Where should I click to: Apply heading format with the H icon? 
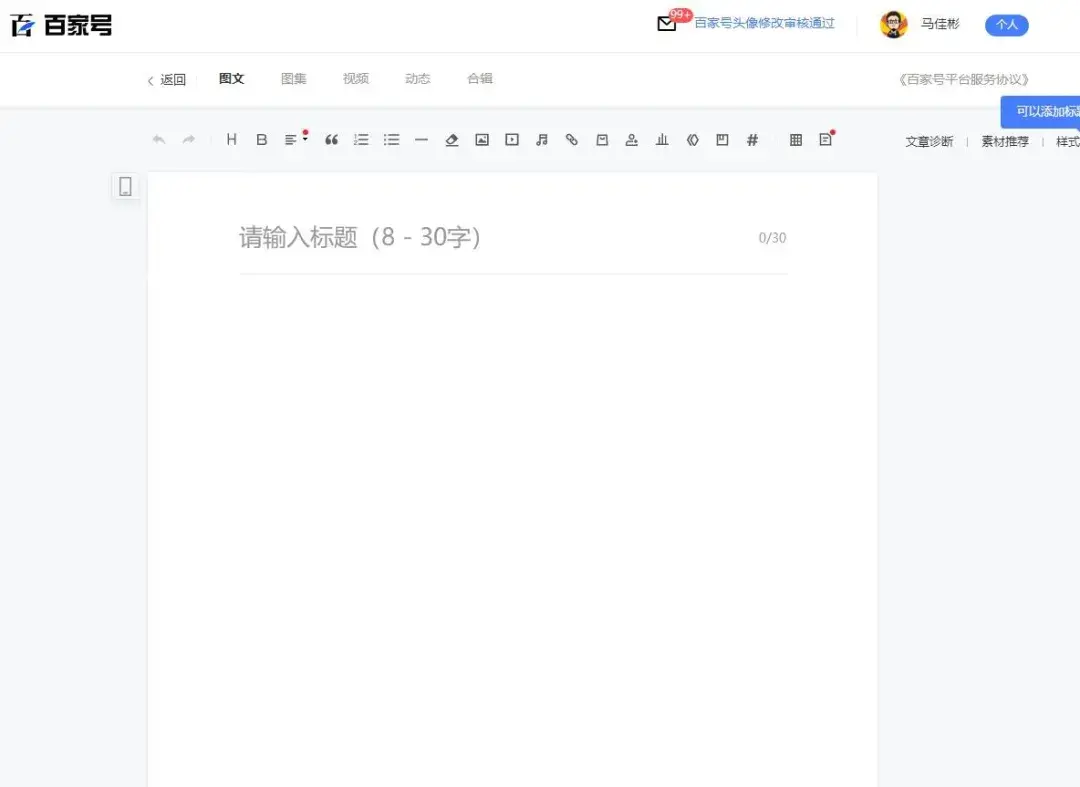point(231,140)
